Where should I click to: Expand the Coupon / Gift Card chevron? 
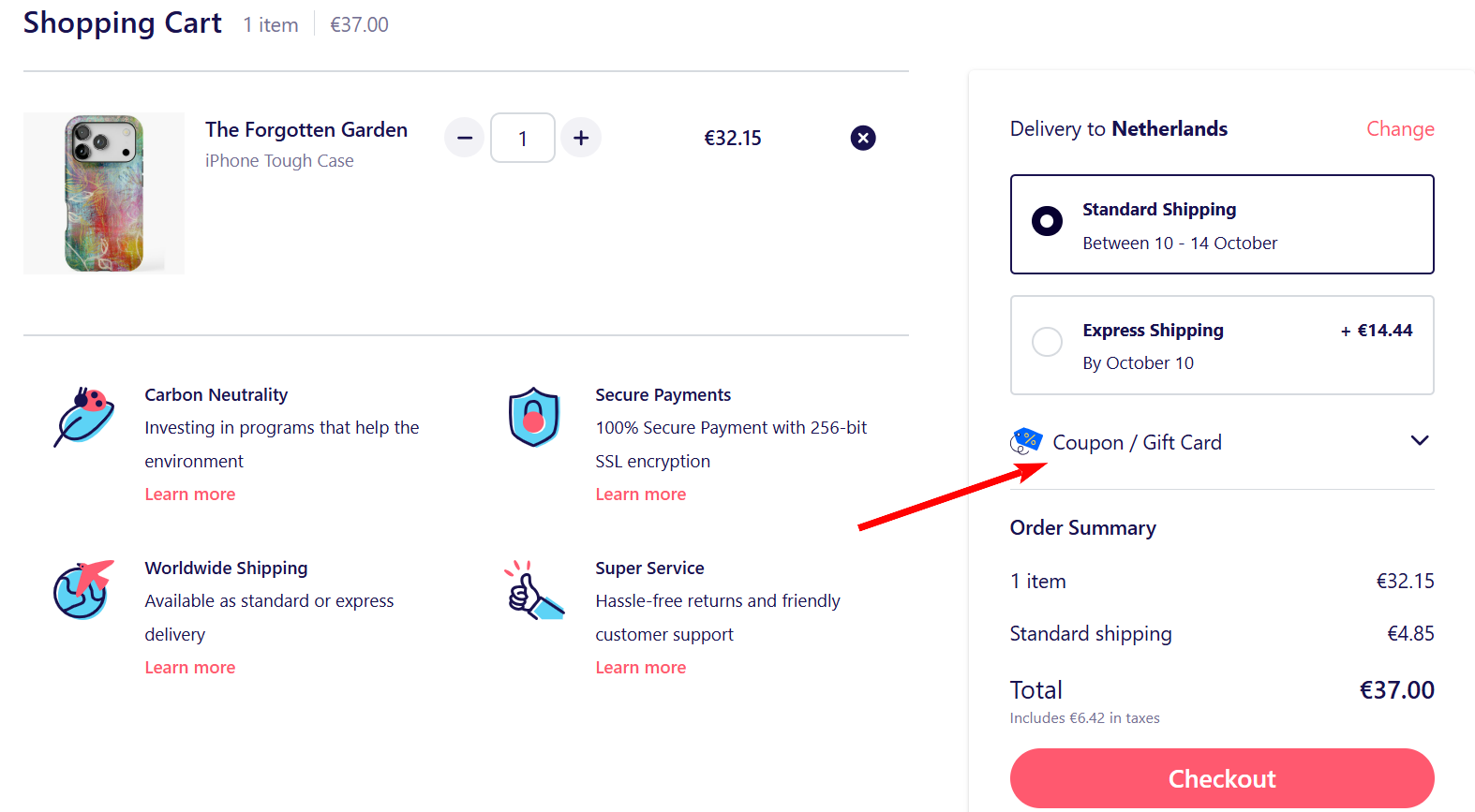(1420, 441)
